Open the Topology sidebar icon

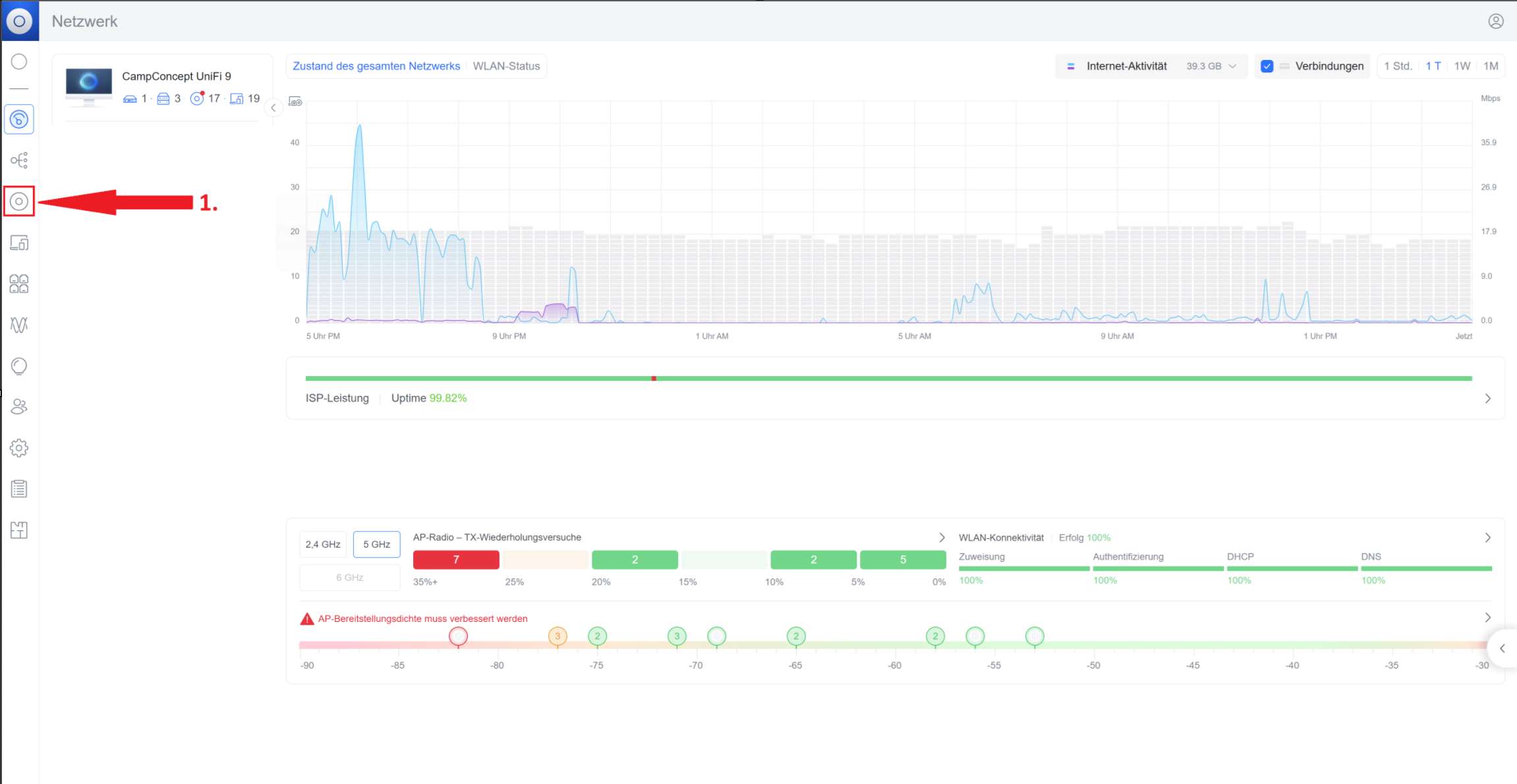[19, 160]
